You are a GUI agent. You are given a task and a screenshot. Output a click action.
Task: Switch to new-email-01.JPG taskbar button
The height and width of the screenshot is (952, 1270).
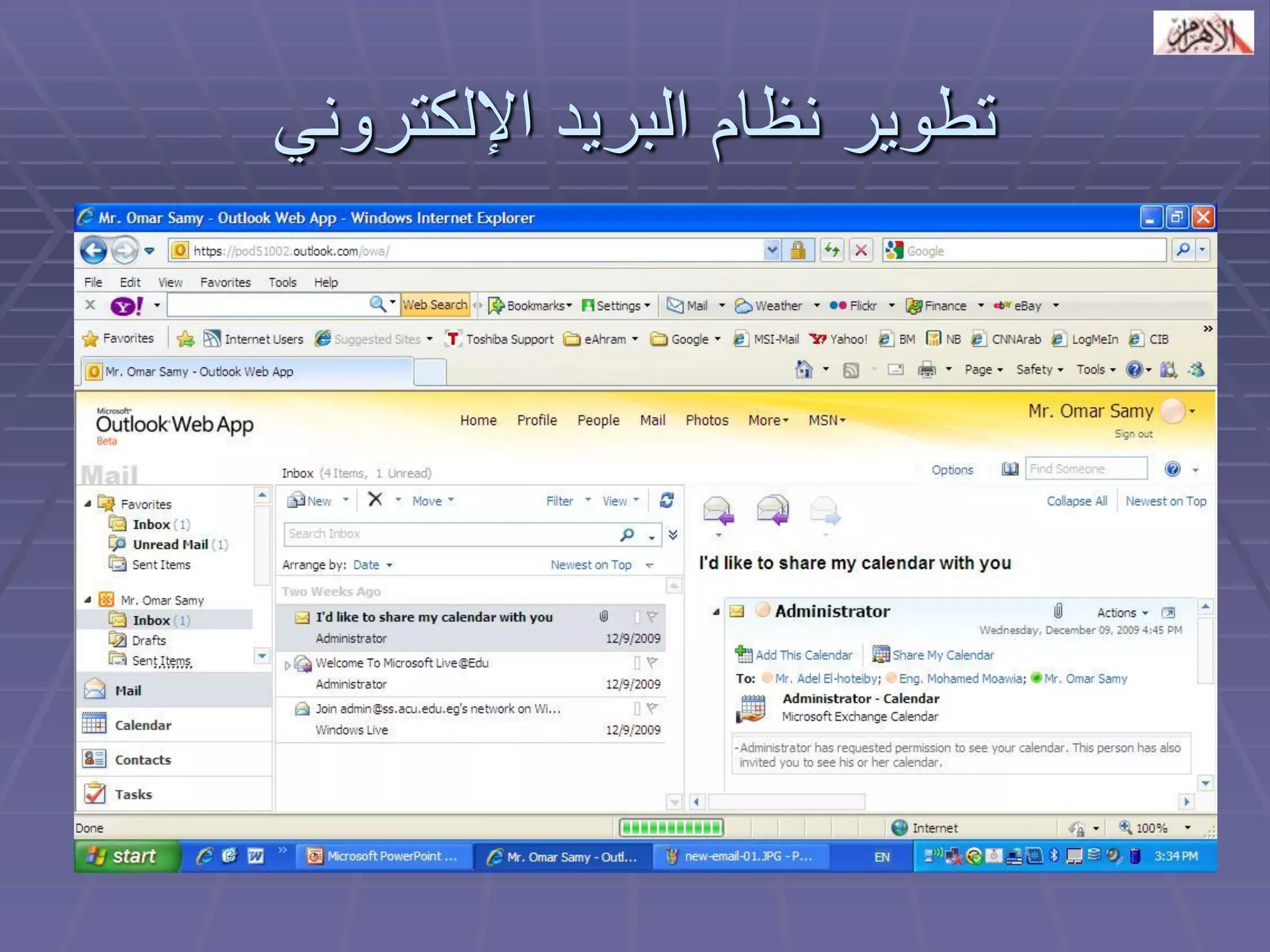tap(741, 856)
